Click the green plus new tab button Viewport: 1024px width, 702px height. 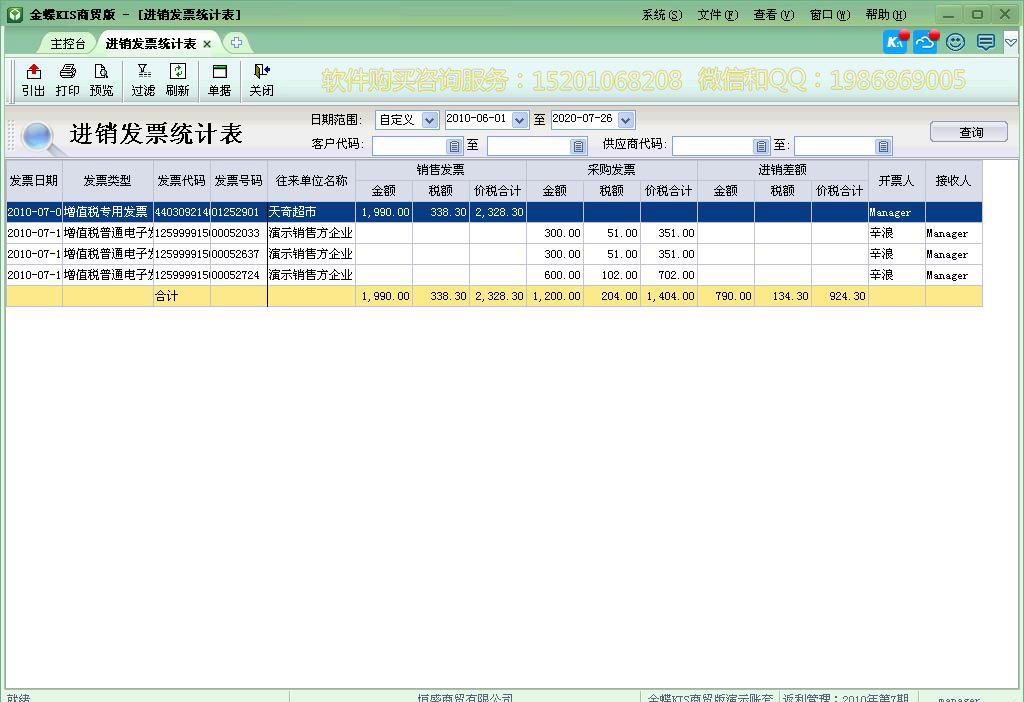236,42
